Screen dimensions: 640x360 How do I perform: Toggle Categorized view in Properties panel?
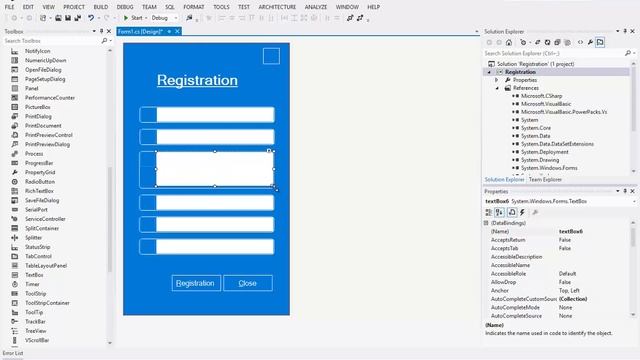tap(489, 212)
